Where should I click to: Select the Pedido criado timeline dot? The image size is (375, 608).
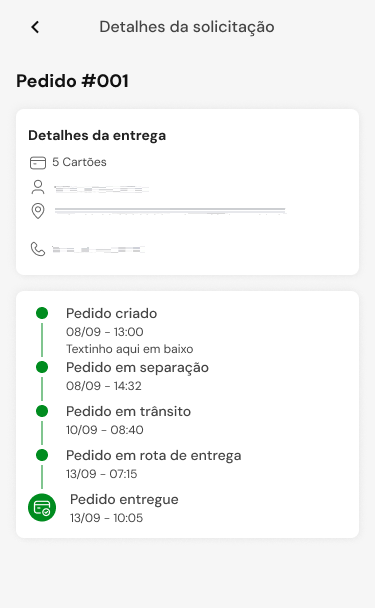[x=42, y=313]
